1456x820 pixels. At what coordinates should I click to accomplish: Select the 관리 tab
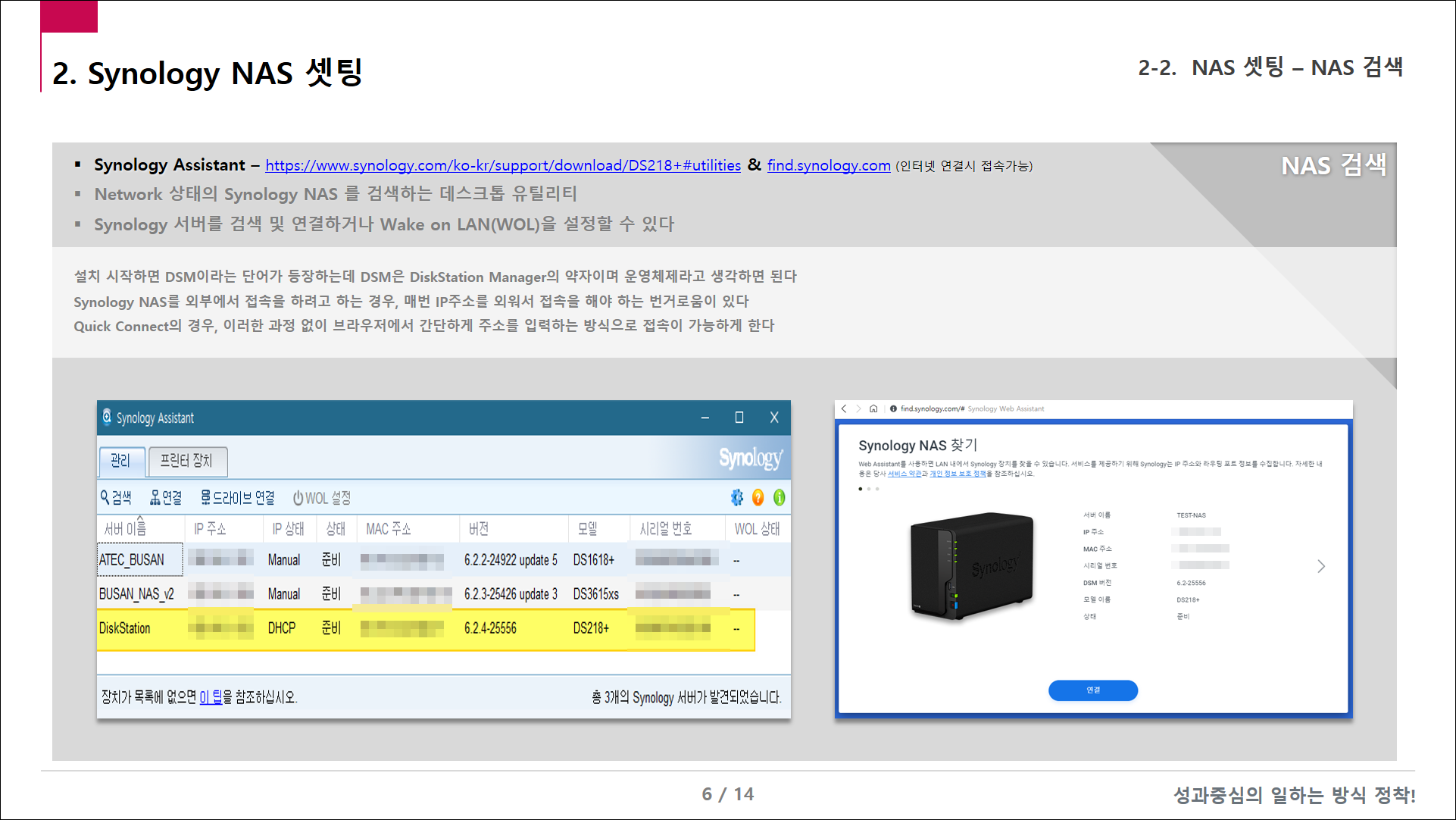(120, 461)
